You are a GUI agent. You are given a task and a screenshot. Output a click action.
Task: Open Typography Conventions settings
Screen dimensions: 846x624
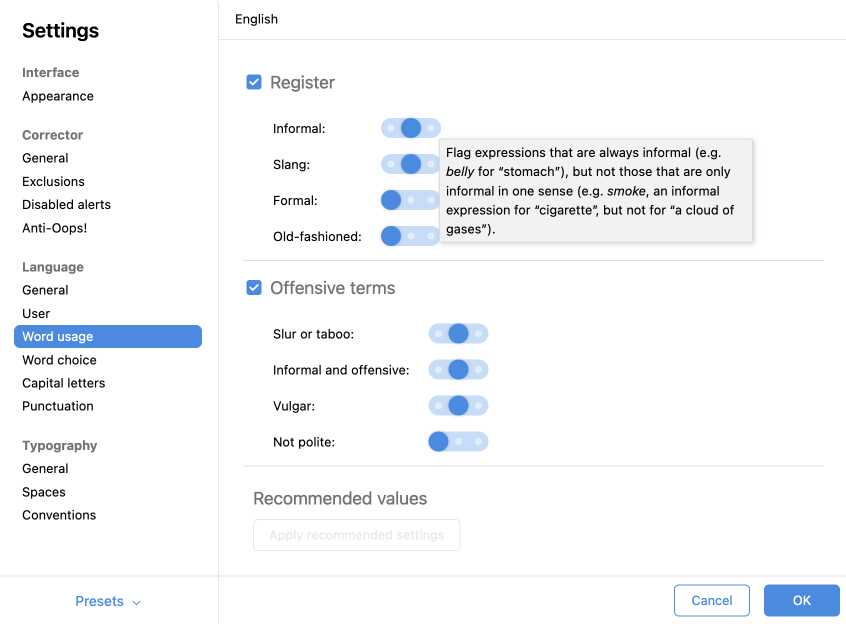(59, 515)
